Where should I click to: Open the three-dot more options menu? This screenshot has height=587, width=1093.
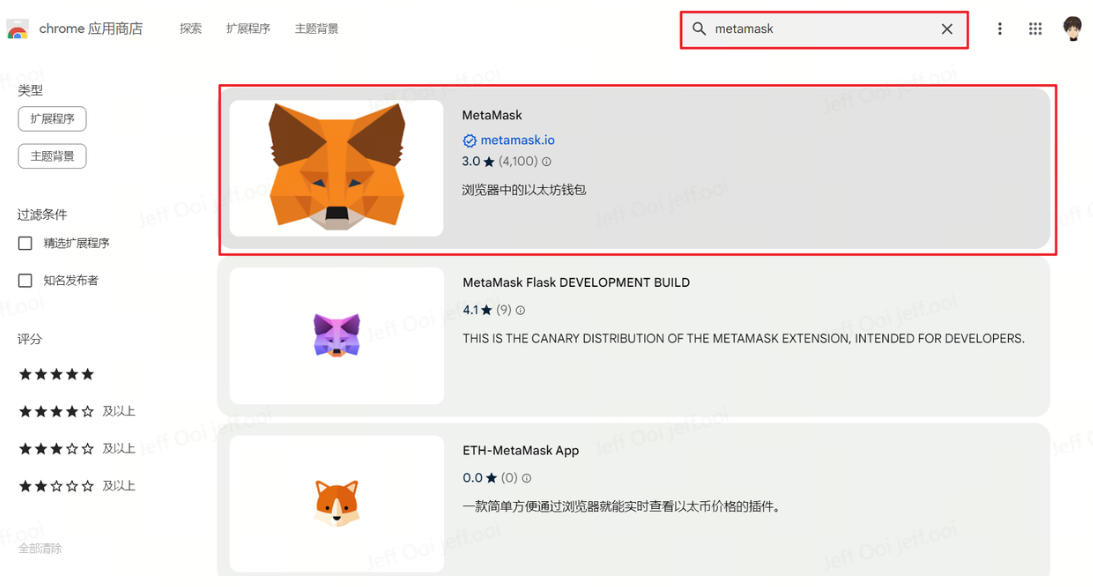click(x=1000, y=29)
